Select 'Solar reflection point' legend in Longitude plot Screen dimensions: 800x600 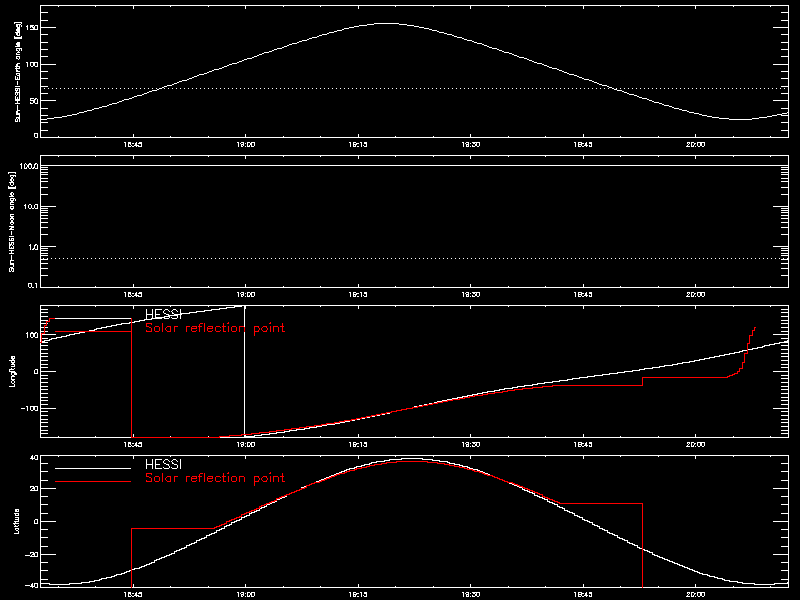tap(215, 328)
